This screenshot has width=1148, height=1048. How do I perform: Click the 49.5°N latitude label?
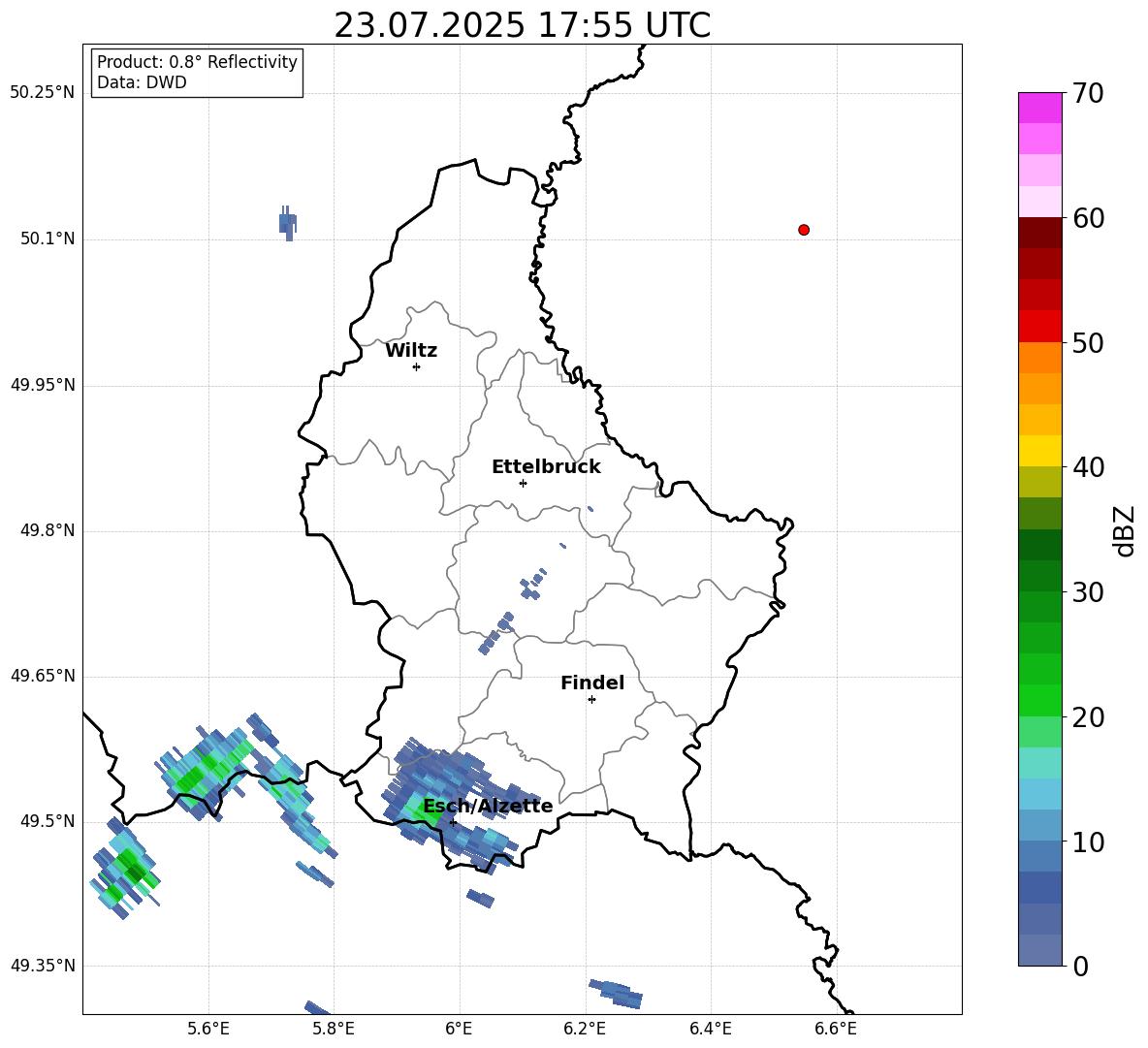point(48,821)
